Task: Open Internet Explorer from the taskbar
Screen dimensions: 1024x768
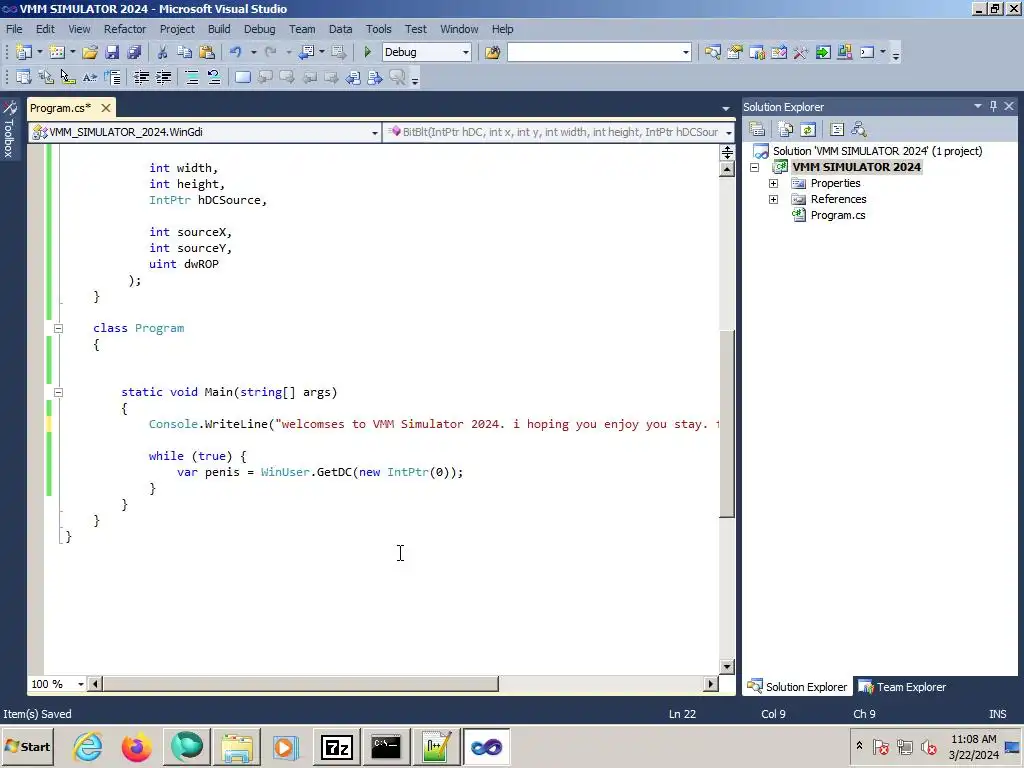Action: pyautogui.click(x=88, y=746)
